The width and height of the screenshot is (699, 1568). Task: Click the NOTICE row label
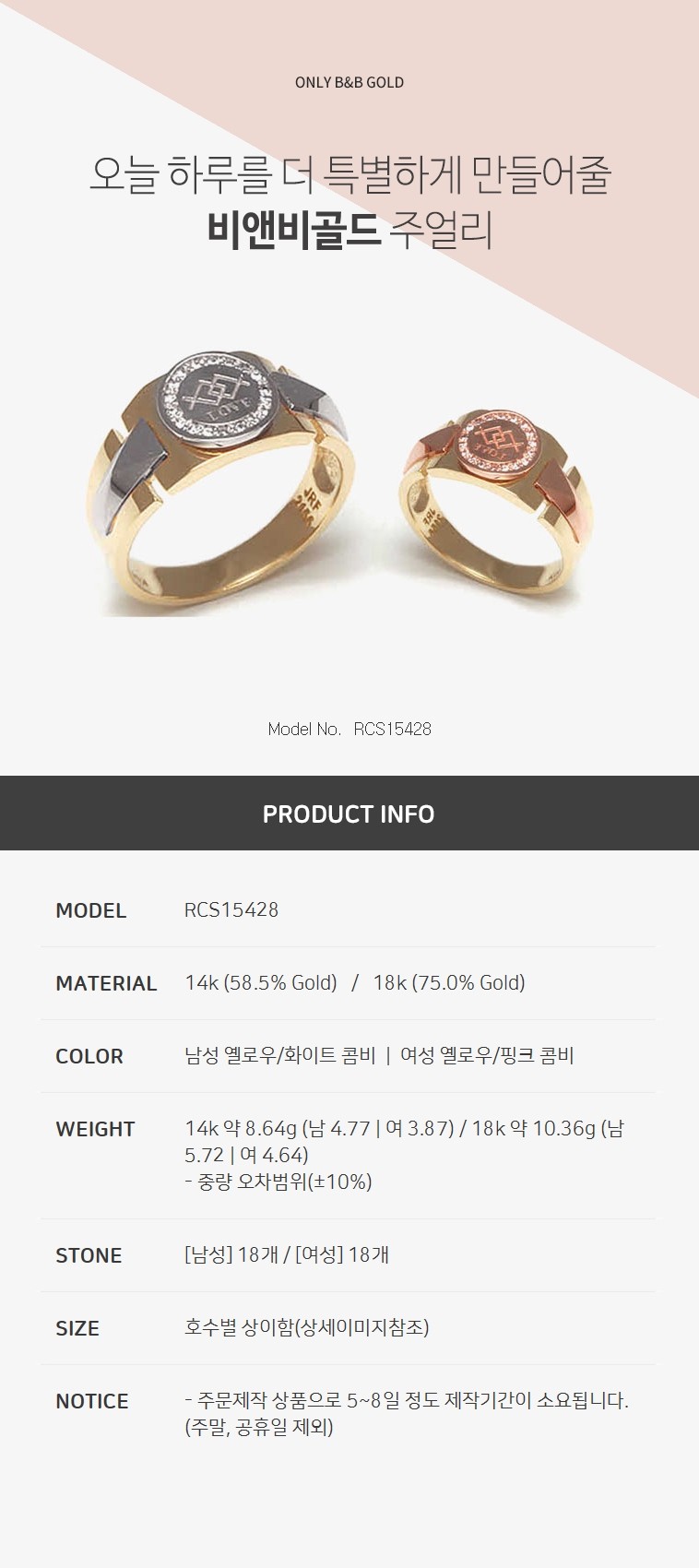tap(92, 1401)
